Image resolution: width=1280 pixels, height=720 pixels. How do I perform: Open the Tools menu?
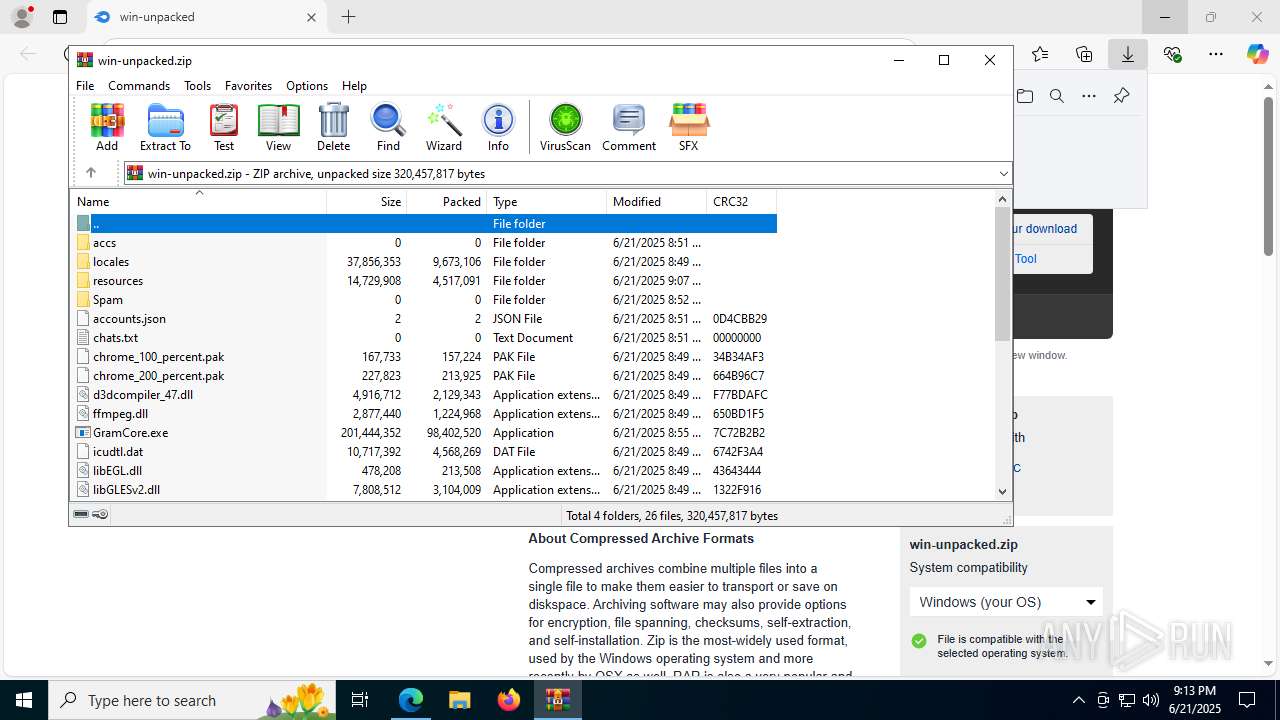point(197,86)
